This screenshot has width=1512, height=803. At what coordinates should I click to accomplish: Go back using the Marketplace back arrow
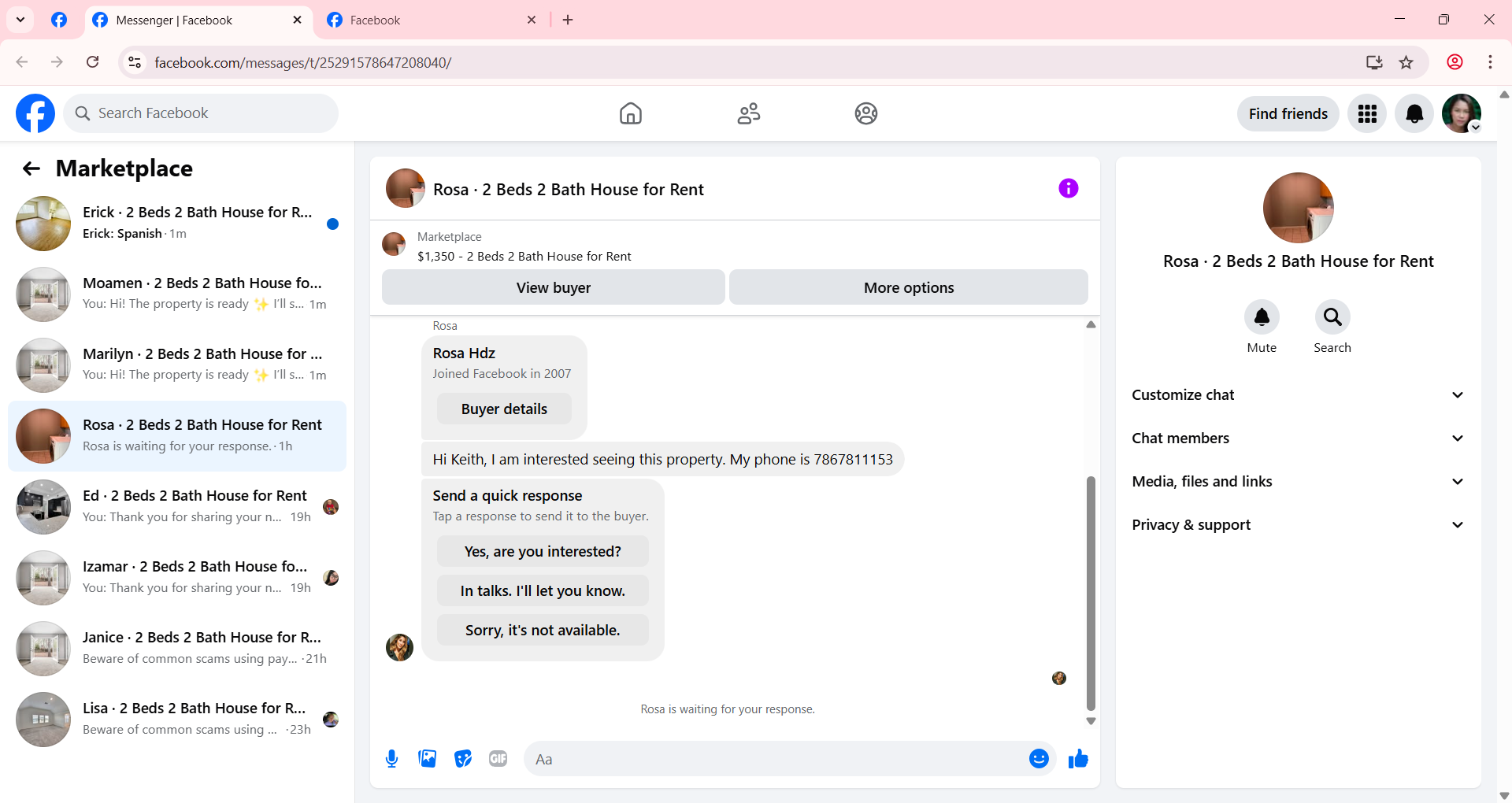pyautogui.click(x=31, y=168)
